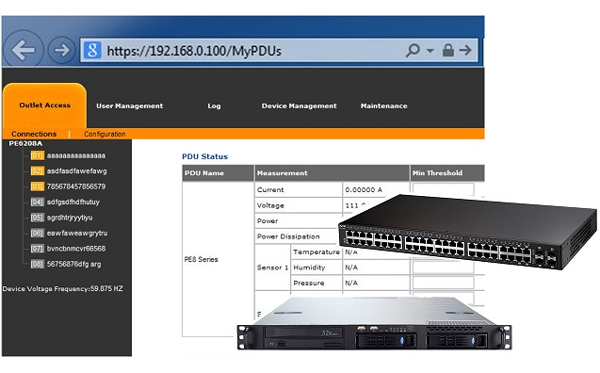Open the Device Management tab
The image size is (600, 373).
pyautogui.click(x=299, y=106)
